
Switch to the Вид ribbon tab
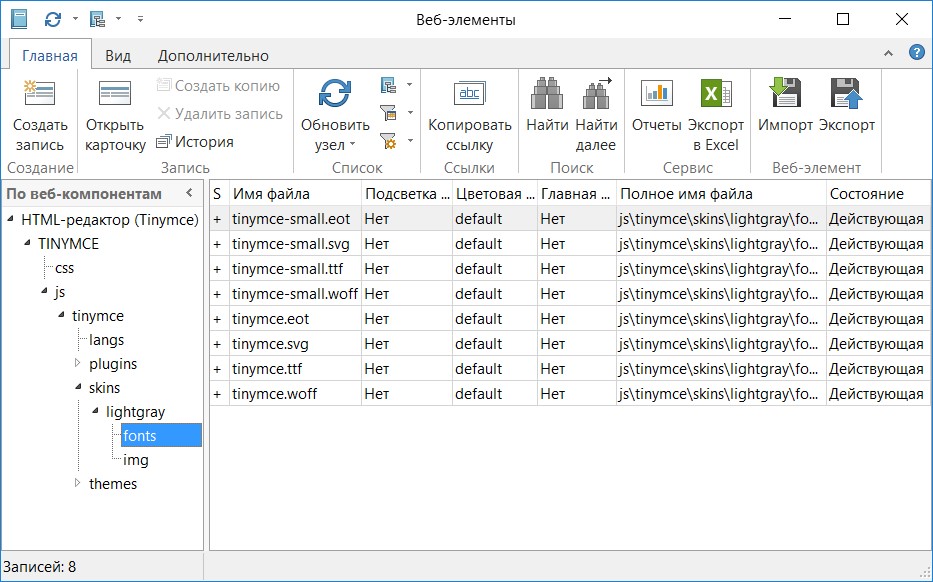118,56
